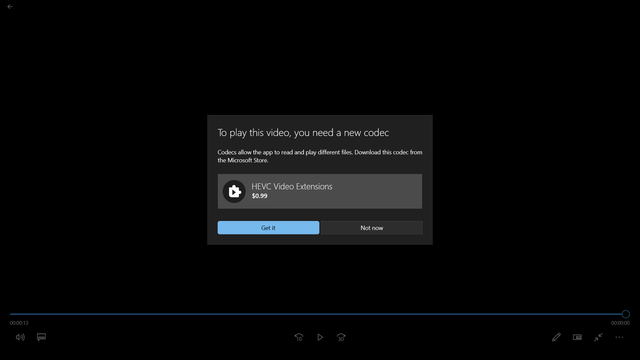Skip back 10 seconds
The height and width of the screenshot is (360, 640).
click(x=299, y=337)
